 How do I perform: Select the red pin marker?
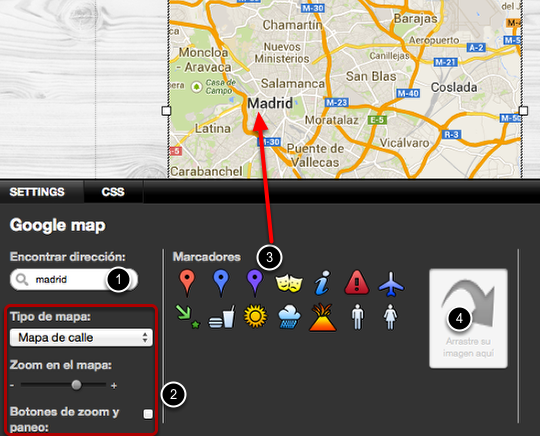pos(187,283)
